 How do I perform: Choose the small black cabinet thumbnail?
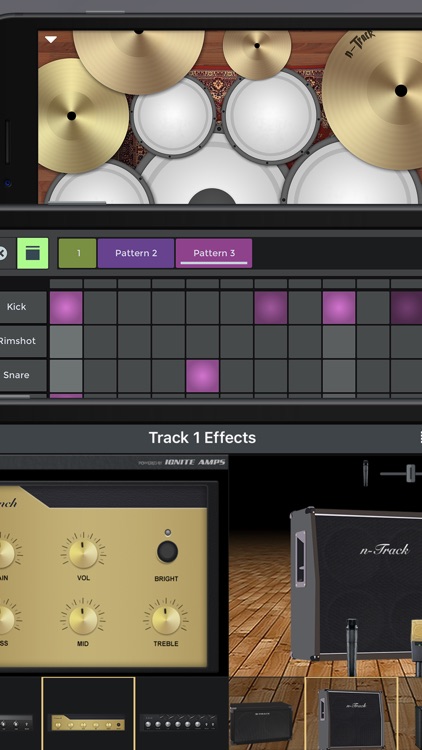pos(261,721)
